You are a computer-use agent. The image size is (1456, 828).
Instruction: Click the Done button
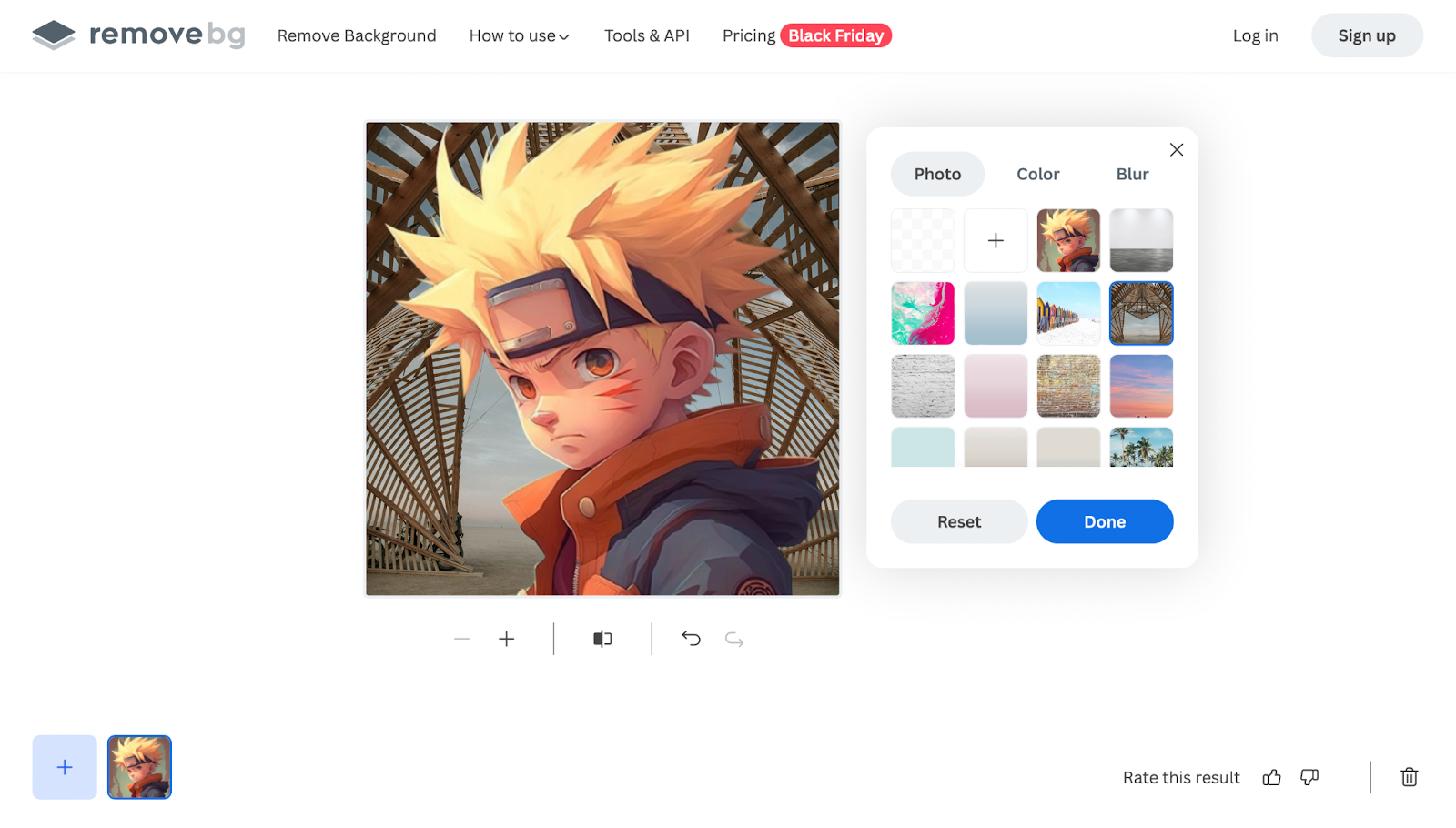pos(1105,521)
